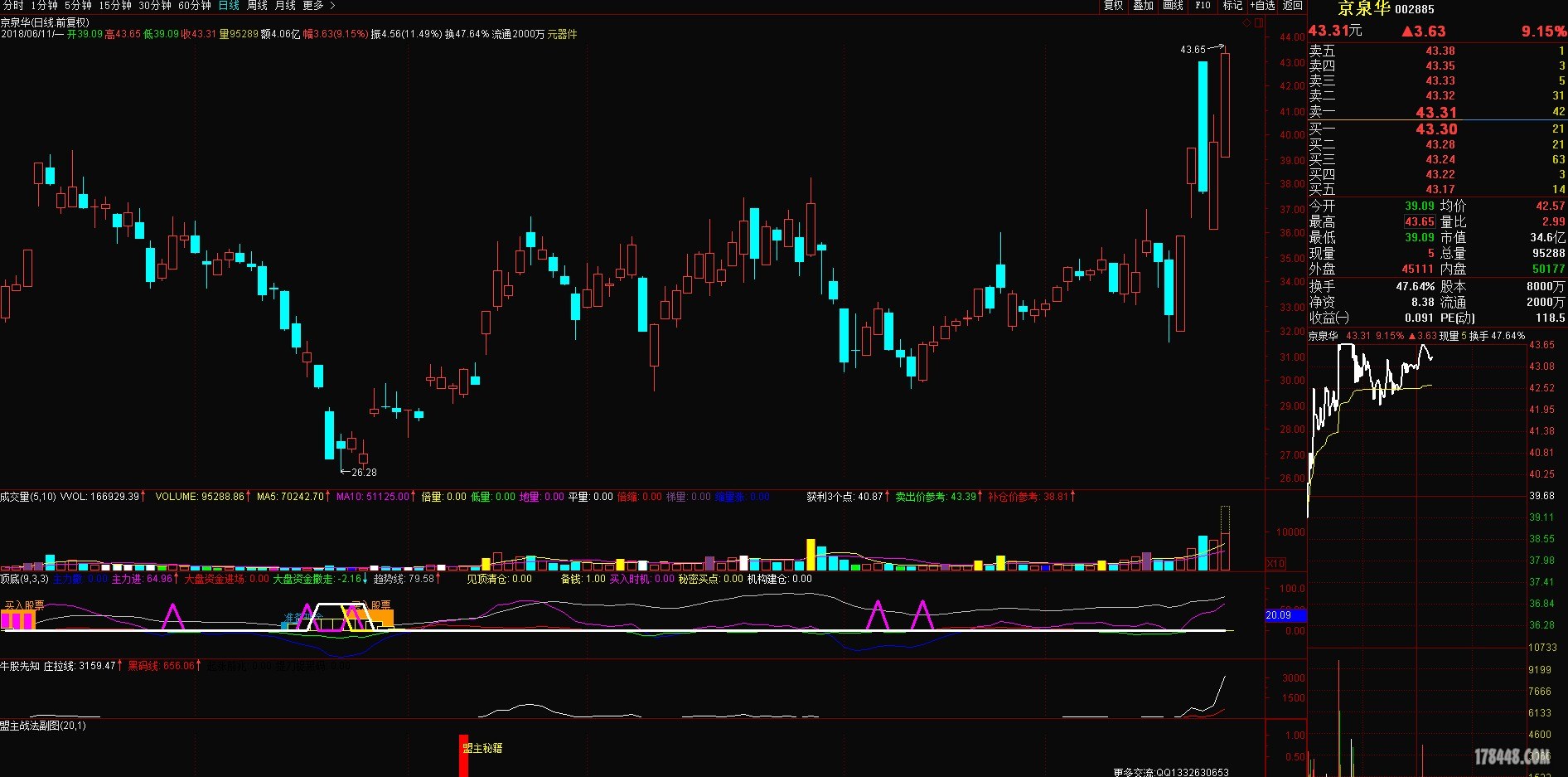
Task: Click the 卖五 price 43.38
Action: [1440, 51]
